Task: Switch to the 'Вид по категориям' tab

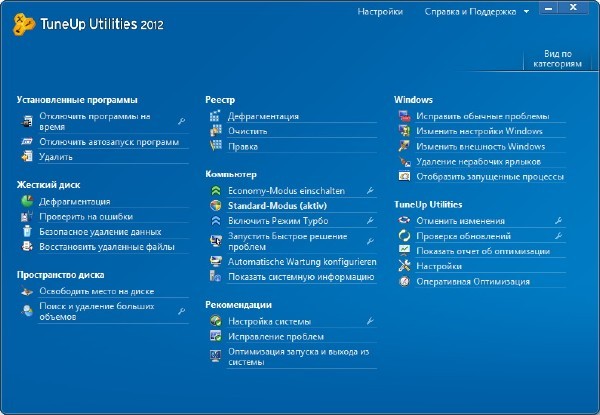Action: point(558,59)
